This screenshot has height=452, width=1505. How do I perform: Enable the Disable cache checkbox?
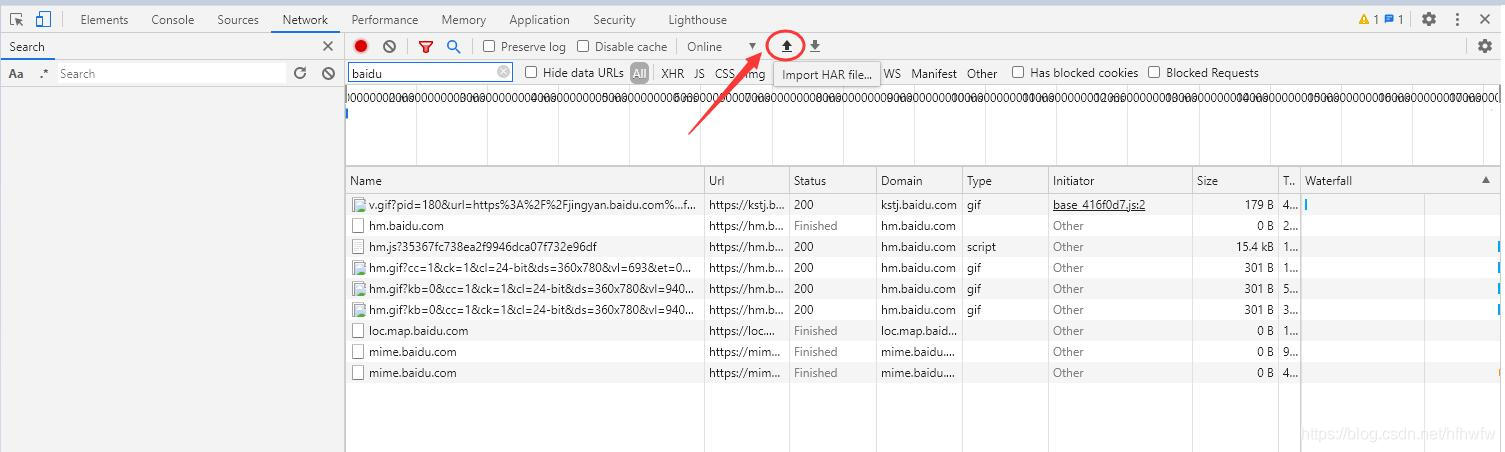(x=583, y=46)
